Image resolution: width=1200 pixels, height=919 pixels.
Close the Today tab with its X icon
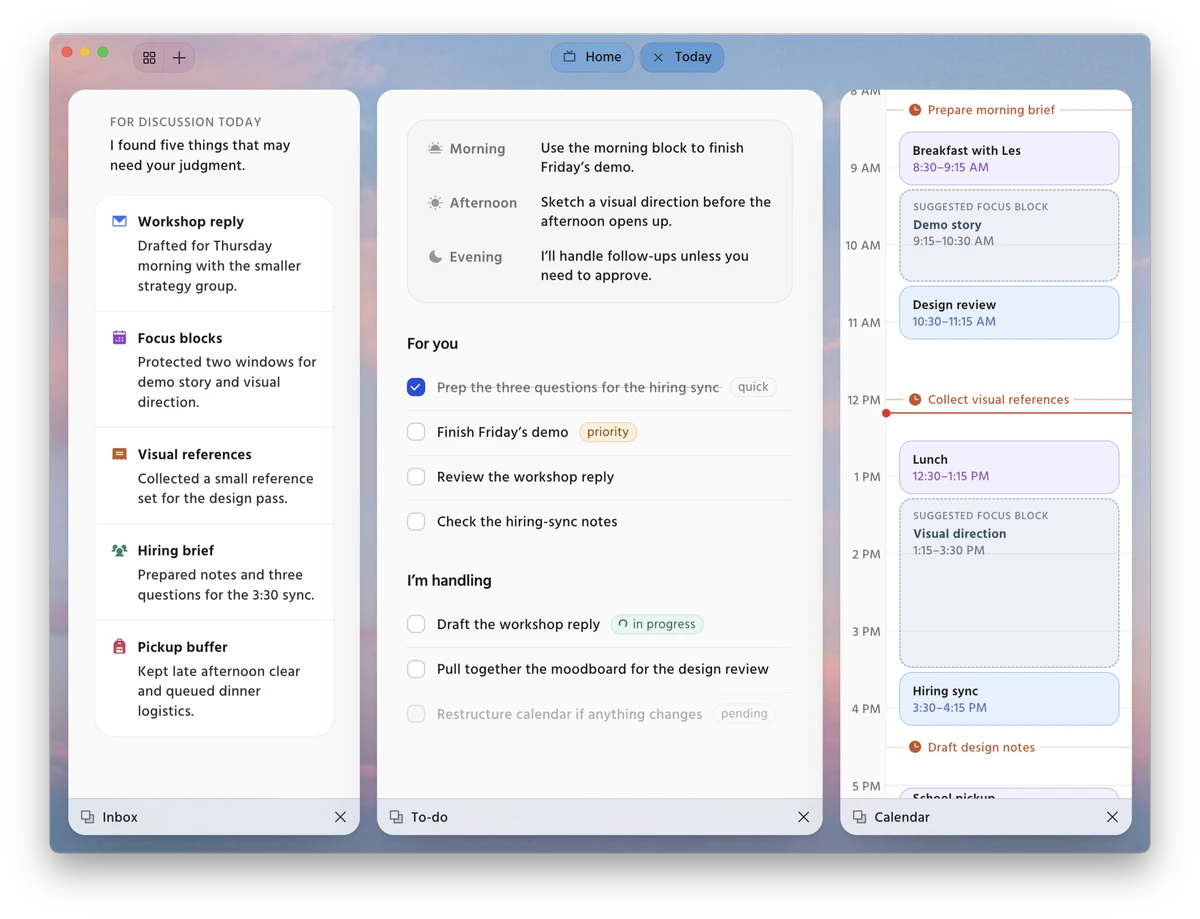(x=658, y=58)
